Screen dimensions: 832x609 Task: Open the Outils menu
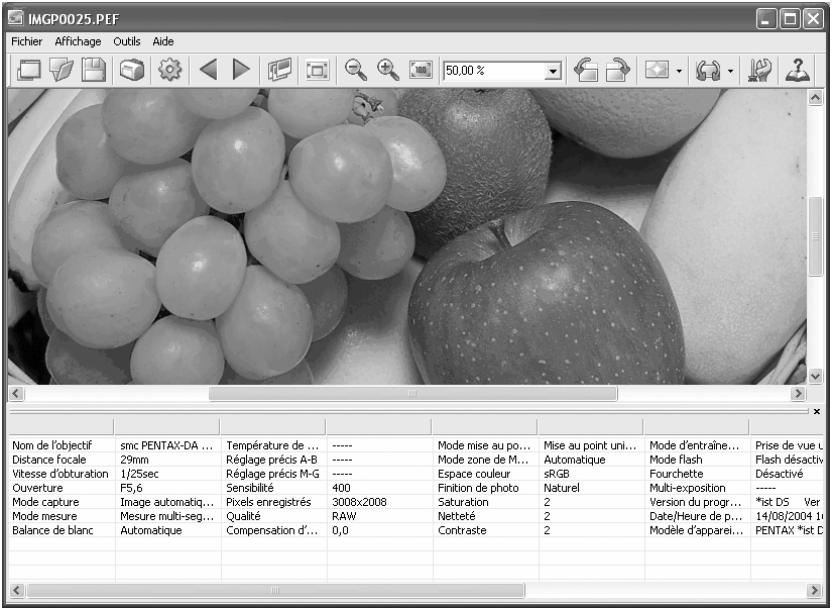(127, 41)
